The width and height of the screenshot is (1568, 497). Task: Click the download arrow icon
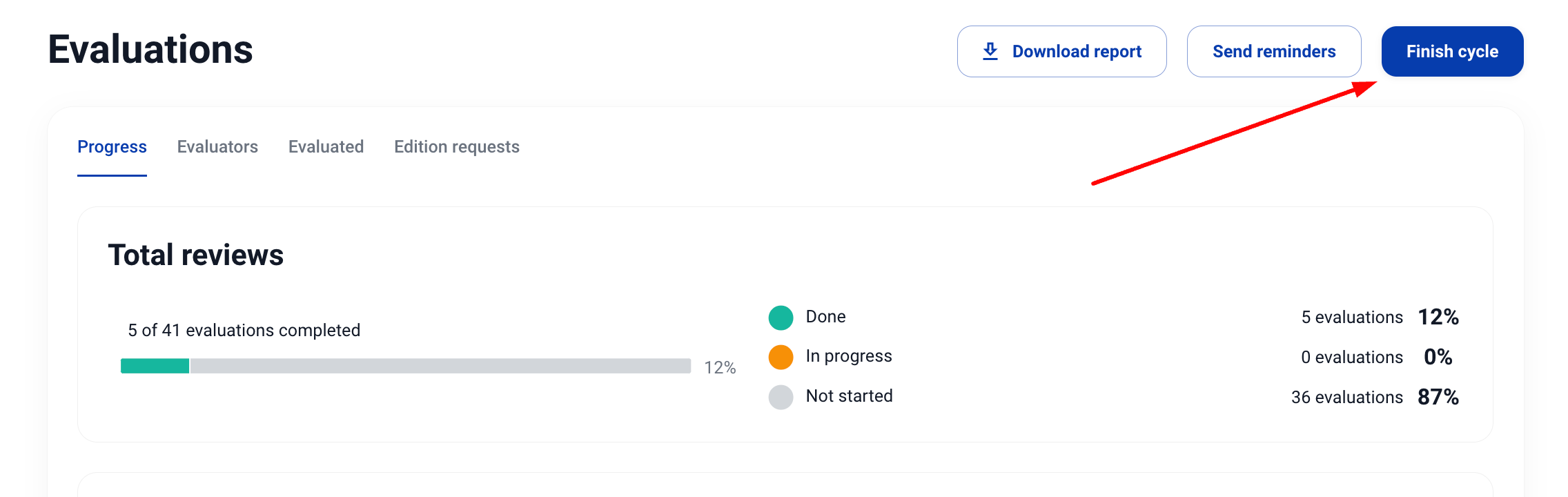(x=990, y=51)
